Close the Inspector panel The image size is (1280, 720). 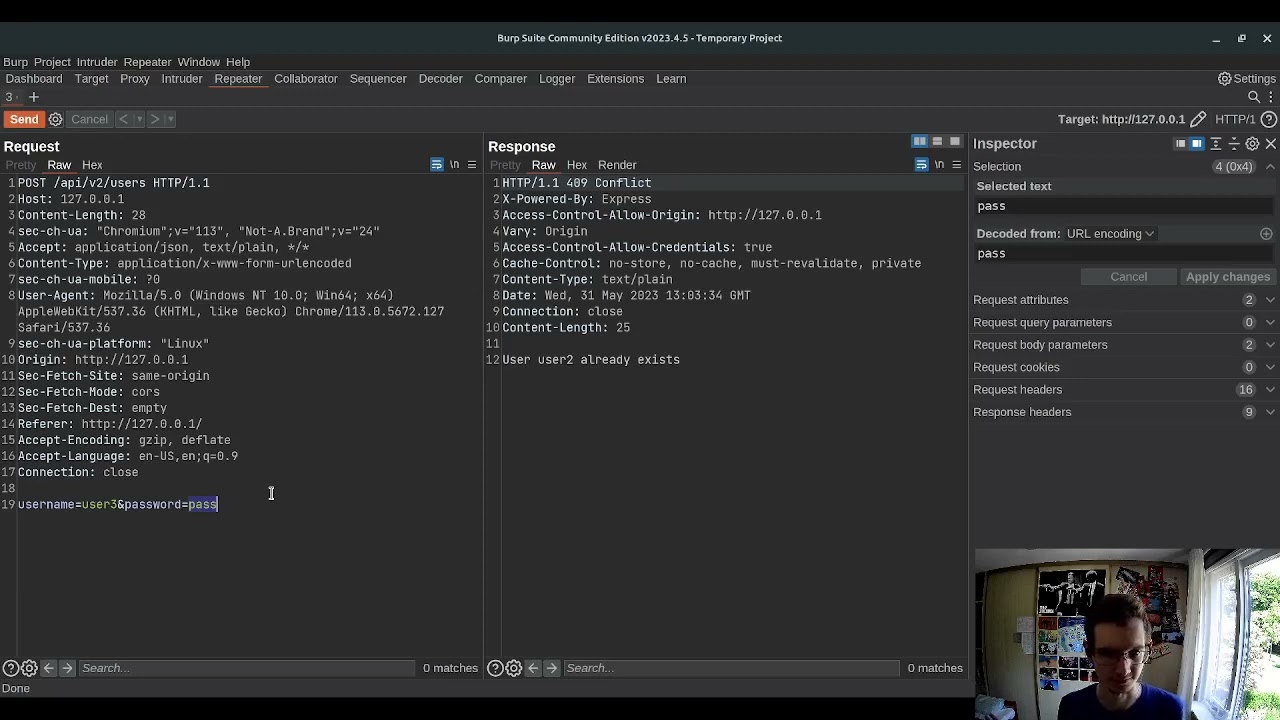click(1271, 144)
